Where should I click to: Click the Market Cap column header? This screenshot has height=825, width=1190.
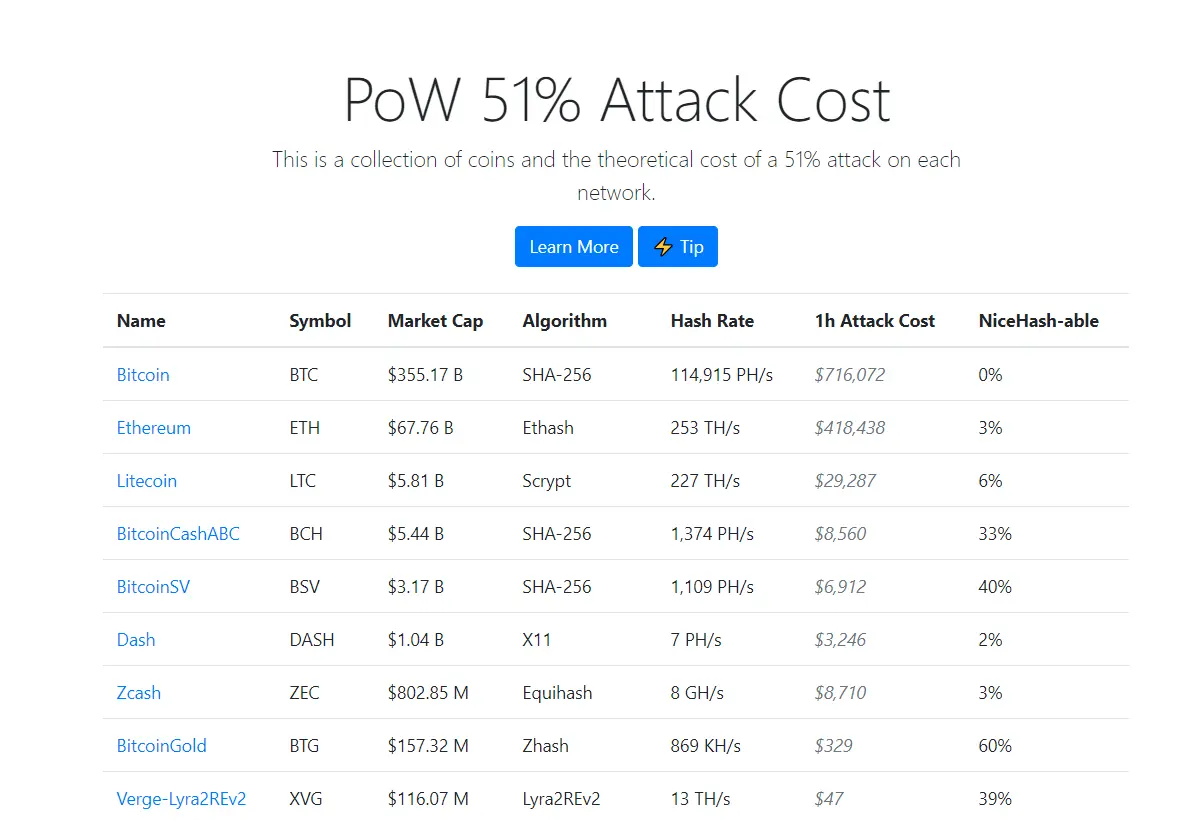(436, 321)
